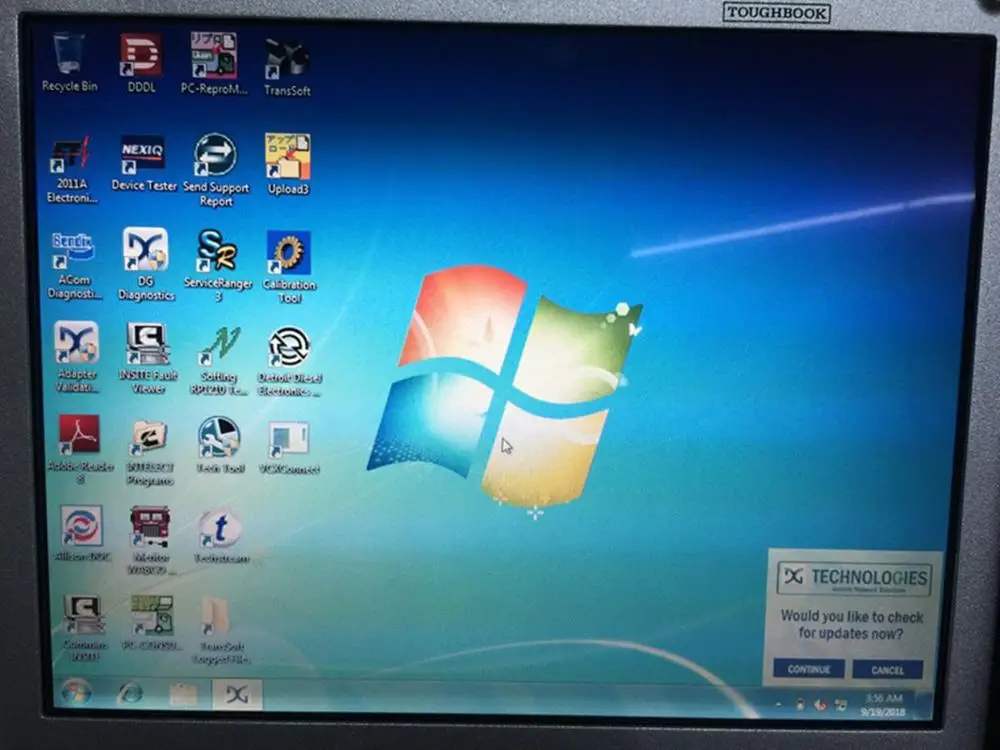Open the PC-ReproM... shortcut
The width and height of the screenshot is (1000, 750).
click(x=214, y=64)
